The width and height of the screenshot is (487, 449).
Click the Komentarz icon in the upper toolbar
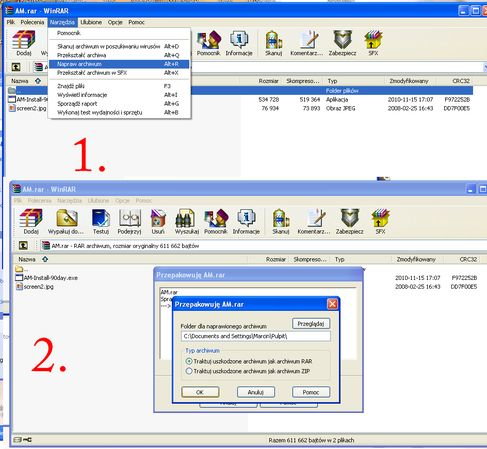[x=306, y=43]
